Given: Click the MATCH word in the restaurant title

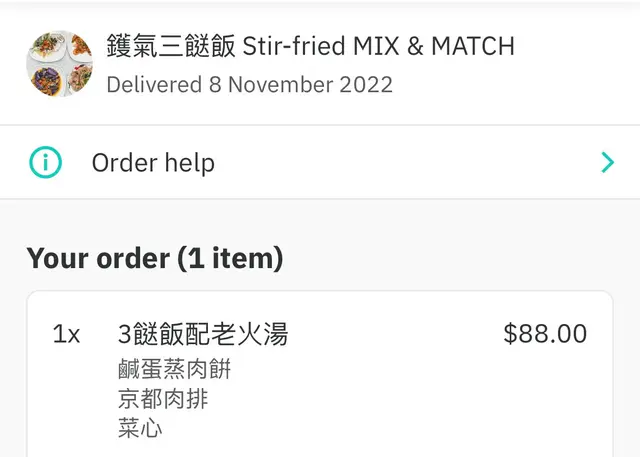Looking at the screenshot, I should (473, 46).
